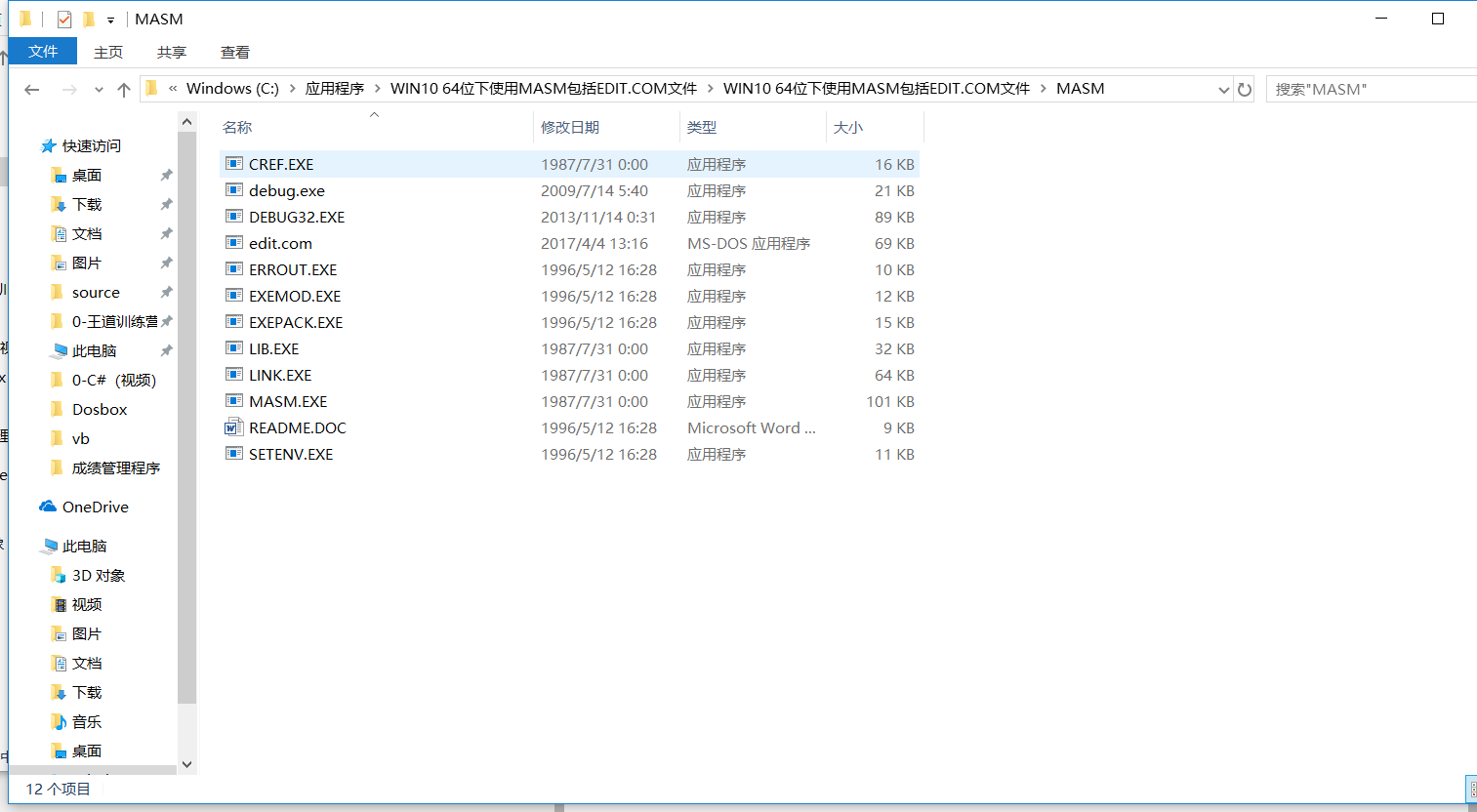
Task: Sort files by 大小 column header
Action: [x=875, y=127]
